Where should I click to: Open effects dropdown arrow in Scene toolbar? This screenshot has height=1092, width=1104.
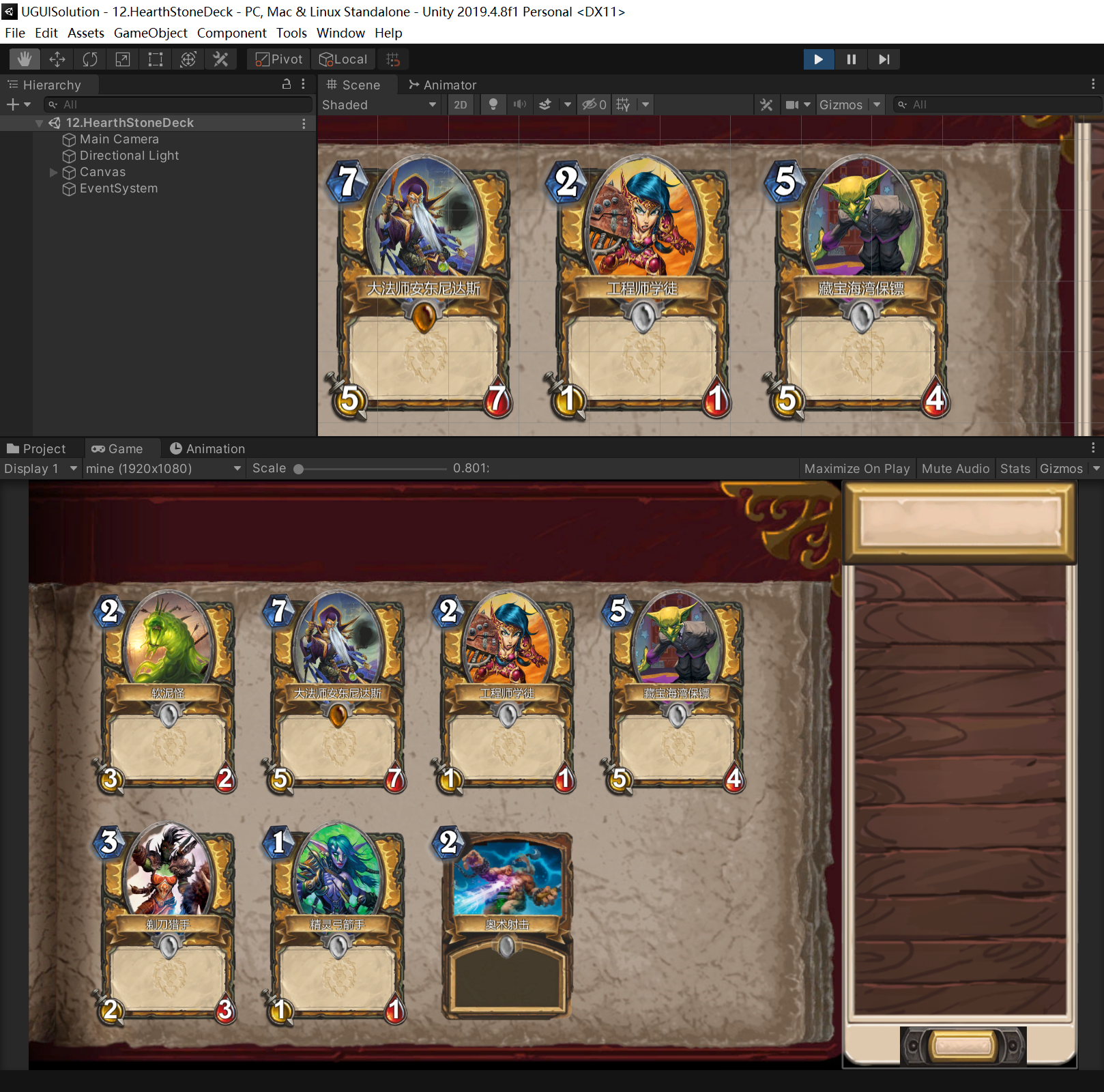[x=568, y=104]
